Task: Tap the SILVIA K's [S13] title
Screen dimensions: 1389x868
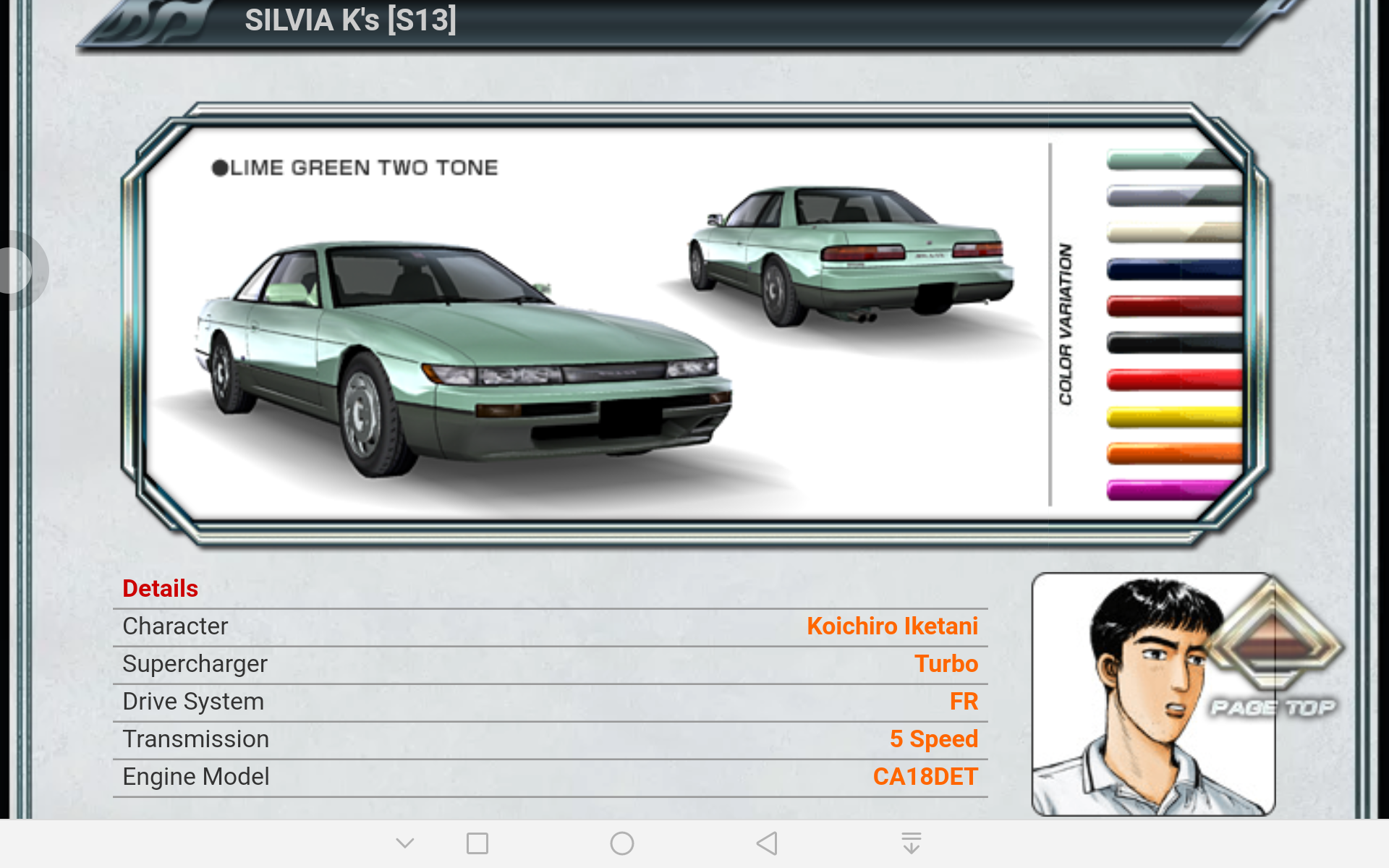Action: (350, 20)
